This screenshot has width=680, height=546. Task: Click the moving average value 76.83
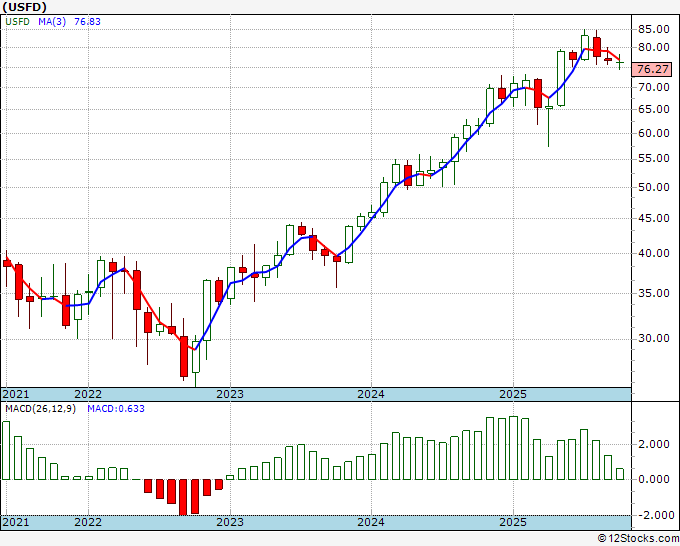click(87, 22)
